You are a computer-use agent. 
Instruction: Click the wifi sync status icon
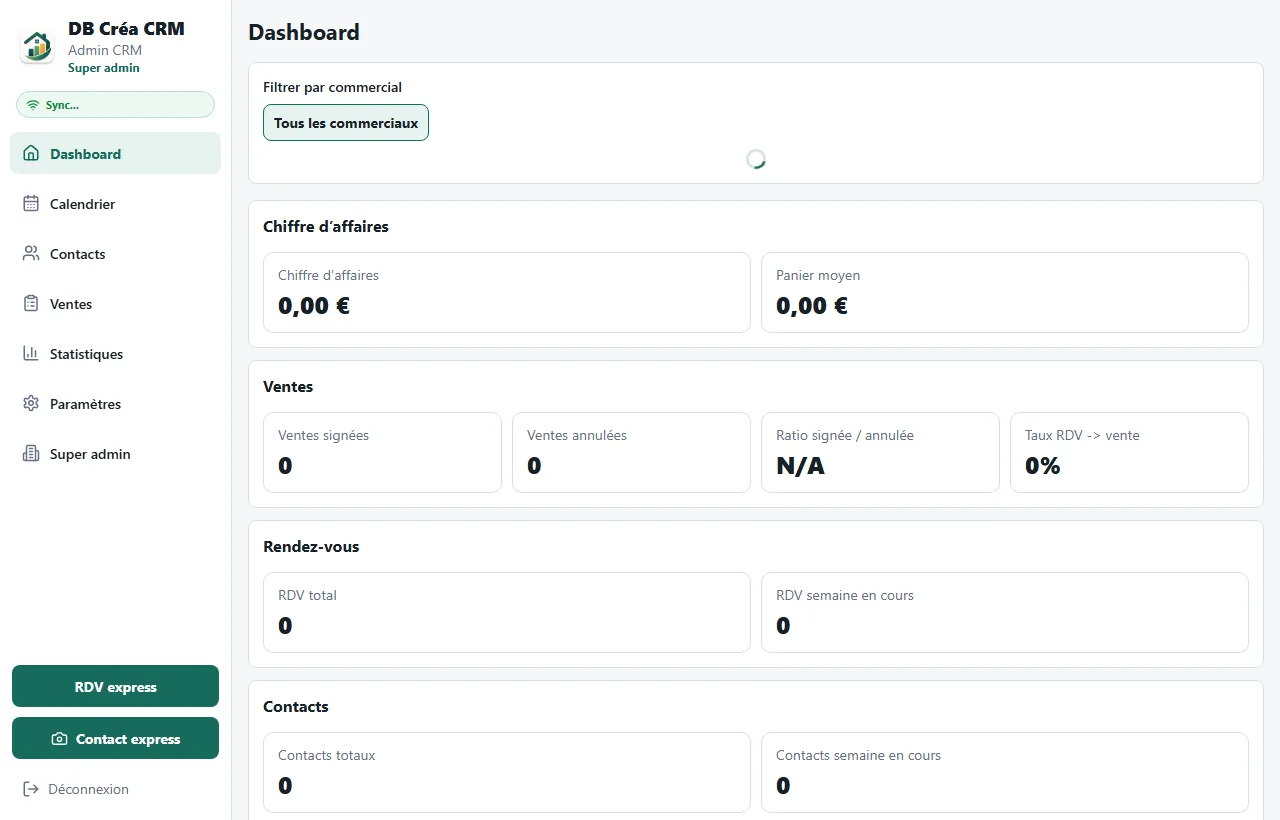click(33, 105)
